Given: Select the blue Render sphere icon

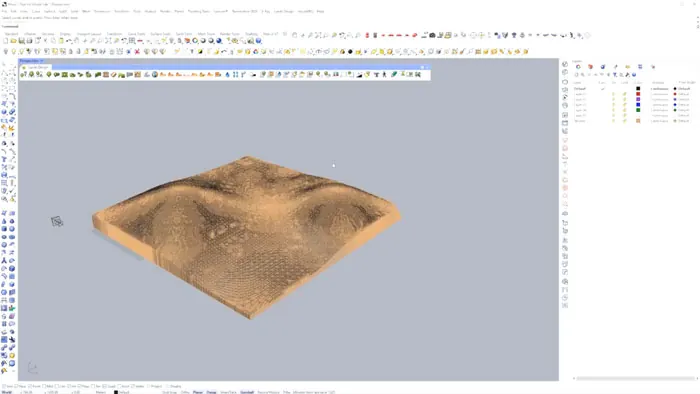Looking at the screenshot, I should point(219,41).
